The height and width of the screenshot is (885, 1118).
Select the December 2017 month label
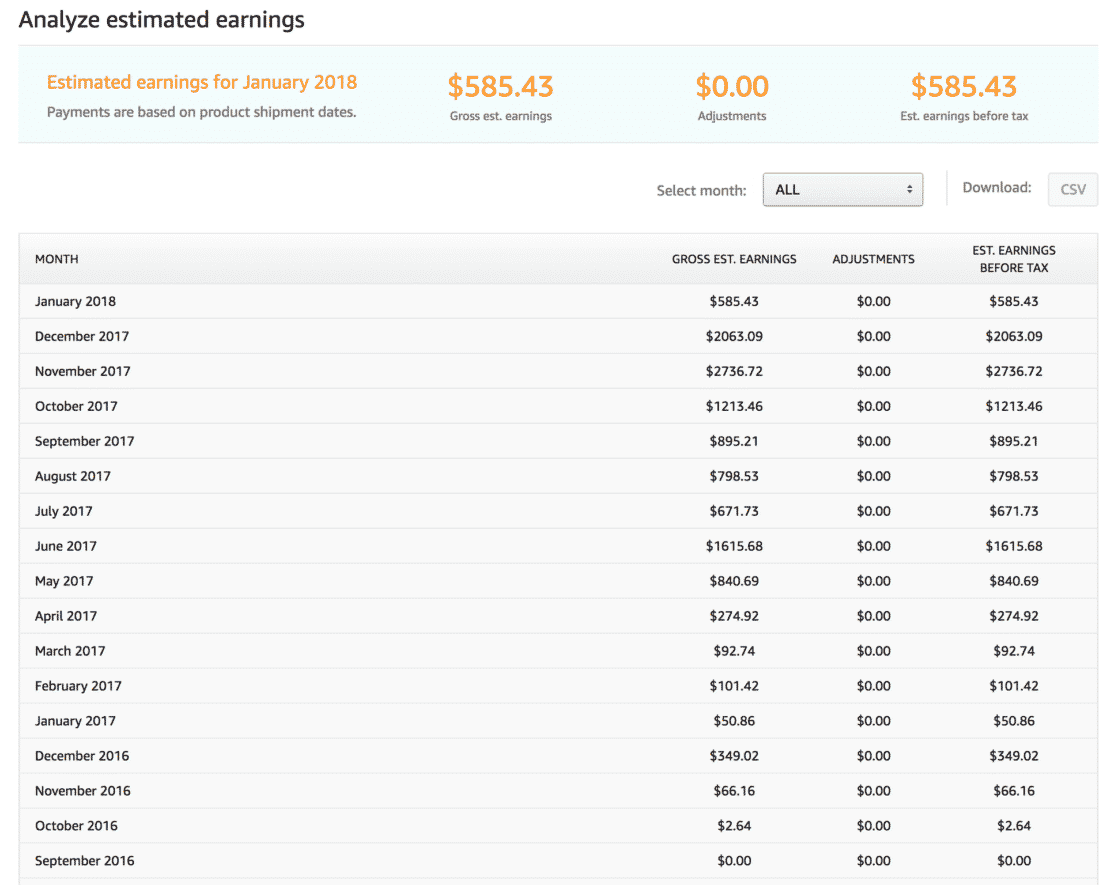coord(82,336)
